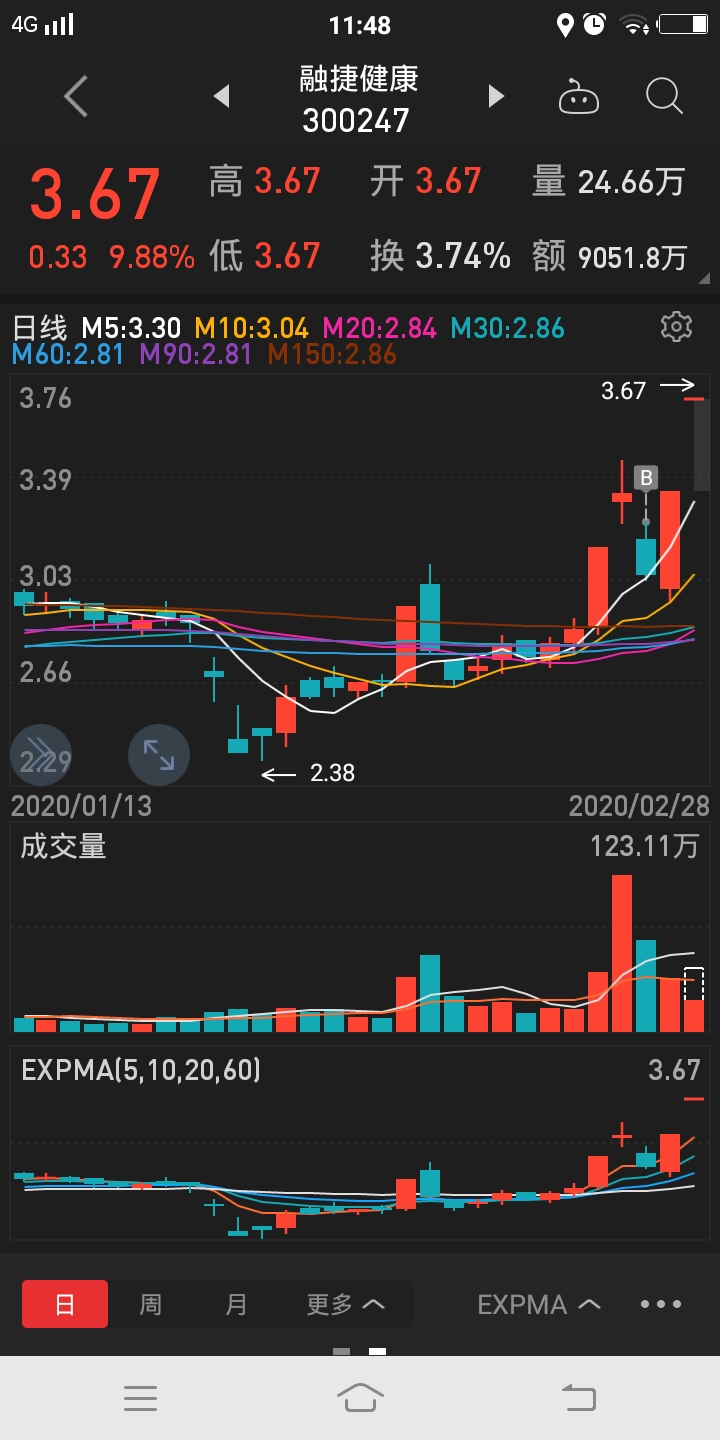The height and width of the screenshot is (1440, 720).
Task: Switch to the 月 monthly tab
Action: coord(236,1304)
